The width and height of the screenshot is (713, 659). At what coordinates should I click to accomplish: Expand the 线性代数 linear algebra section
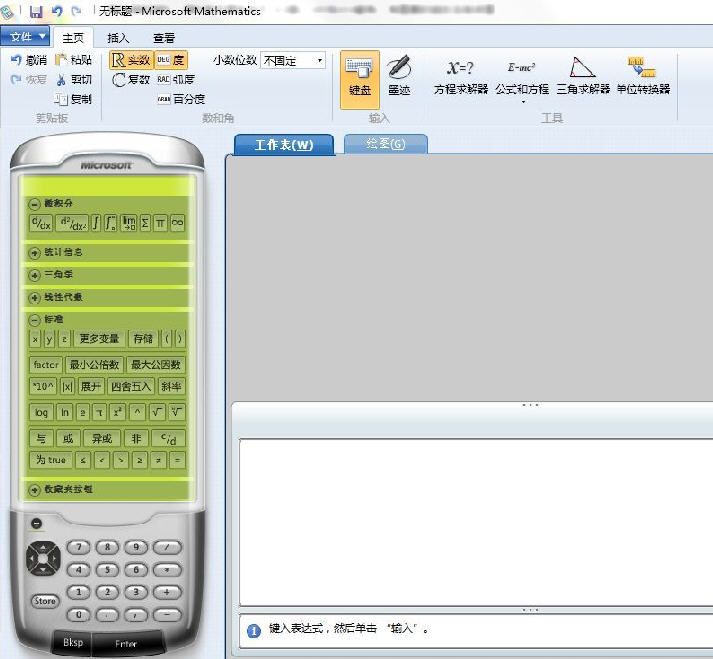pos(35,298)
